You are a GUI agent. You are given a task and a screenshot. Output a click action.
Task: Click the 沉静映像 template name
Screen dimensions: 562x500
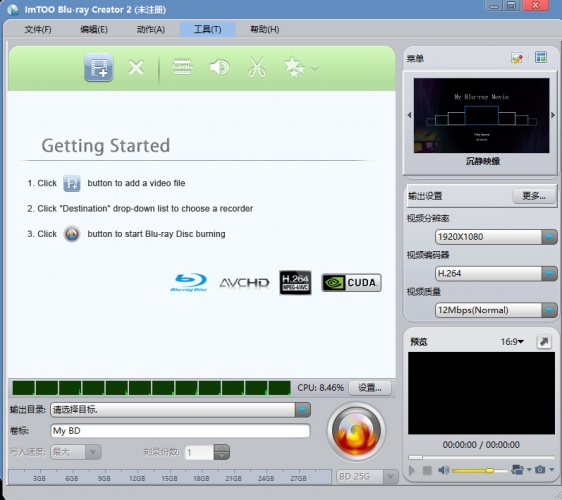pyautogui.click(x=483, y=161)
